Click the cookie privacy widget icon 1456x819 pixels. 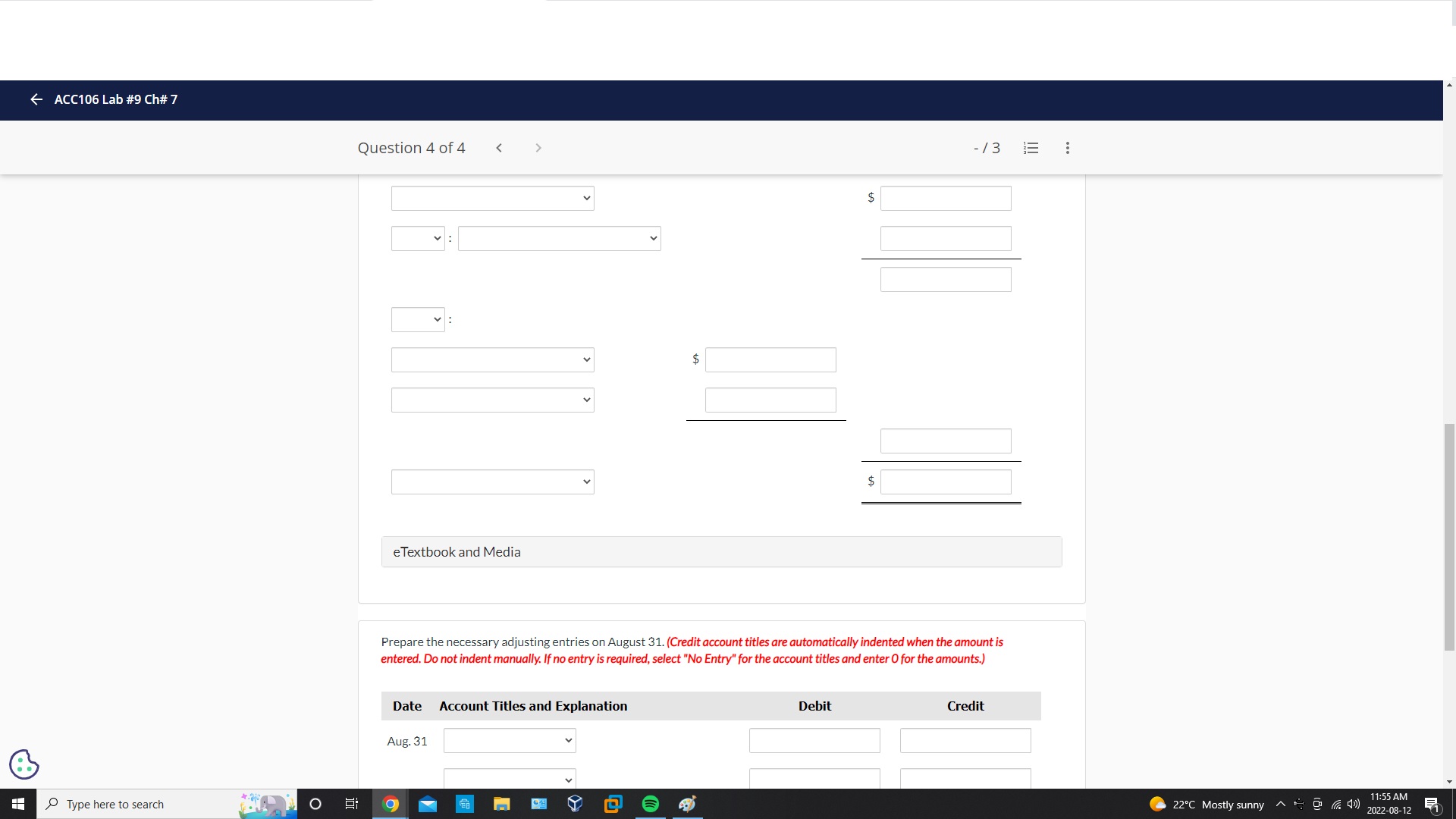(x=24, y=764)
